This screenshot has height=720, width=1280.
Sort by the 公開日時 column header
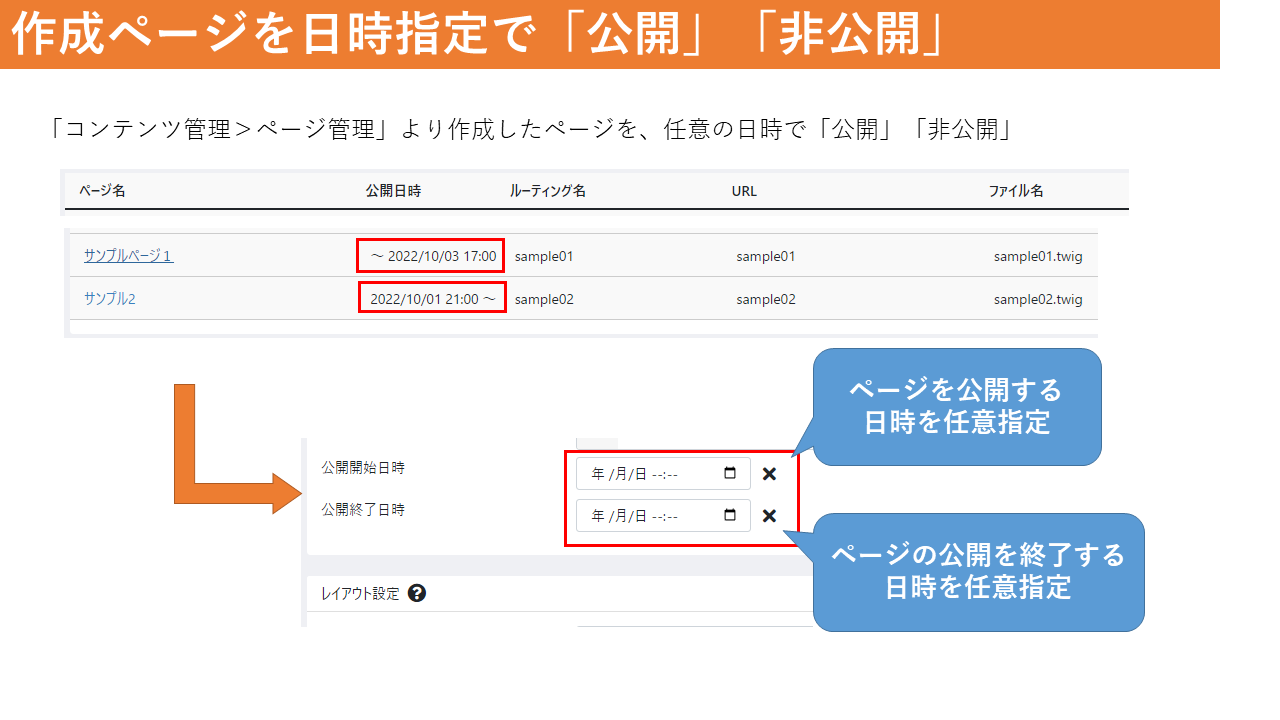(393, 191)
